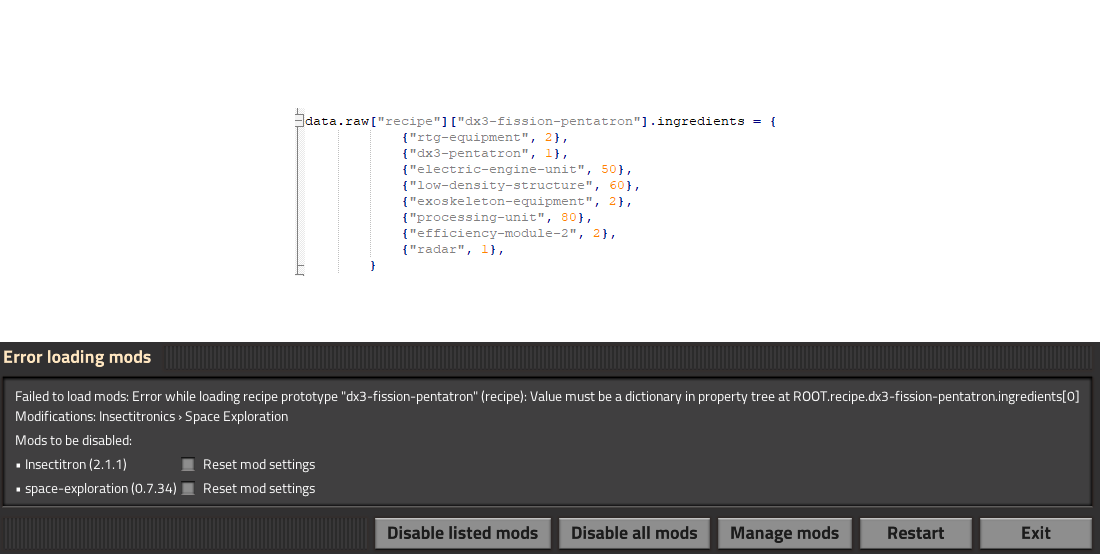Click the Failed to load mods error message

click(x=547, y=397)
